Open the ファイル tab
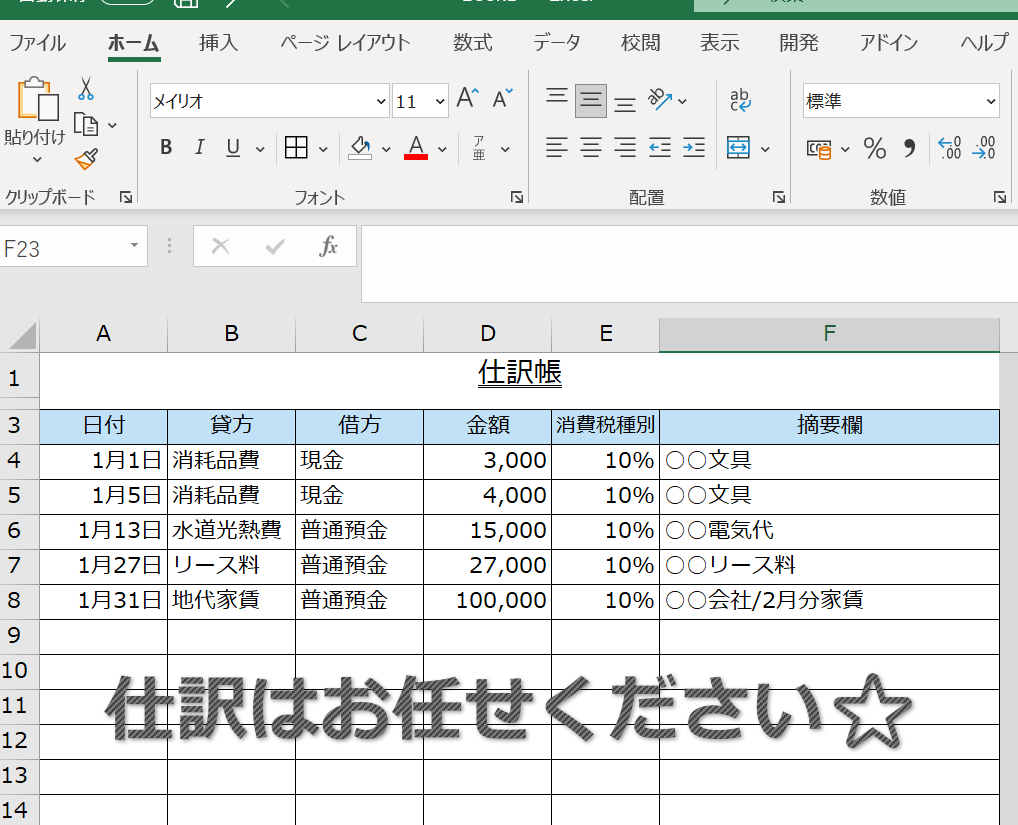The width and height of the screenshot is (1018, 825). coord(37,43)
